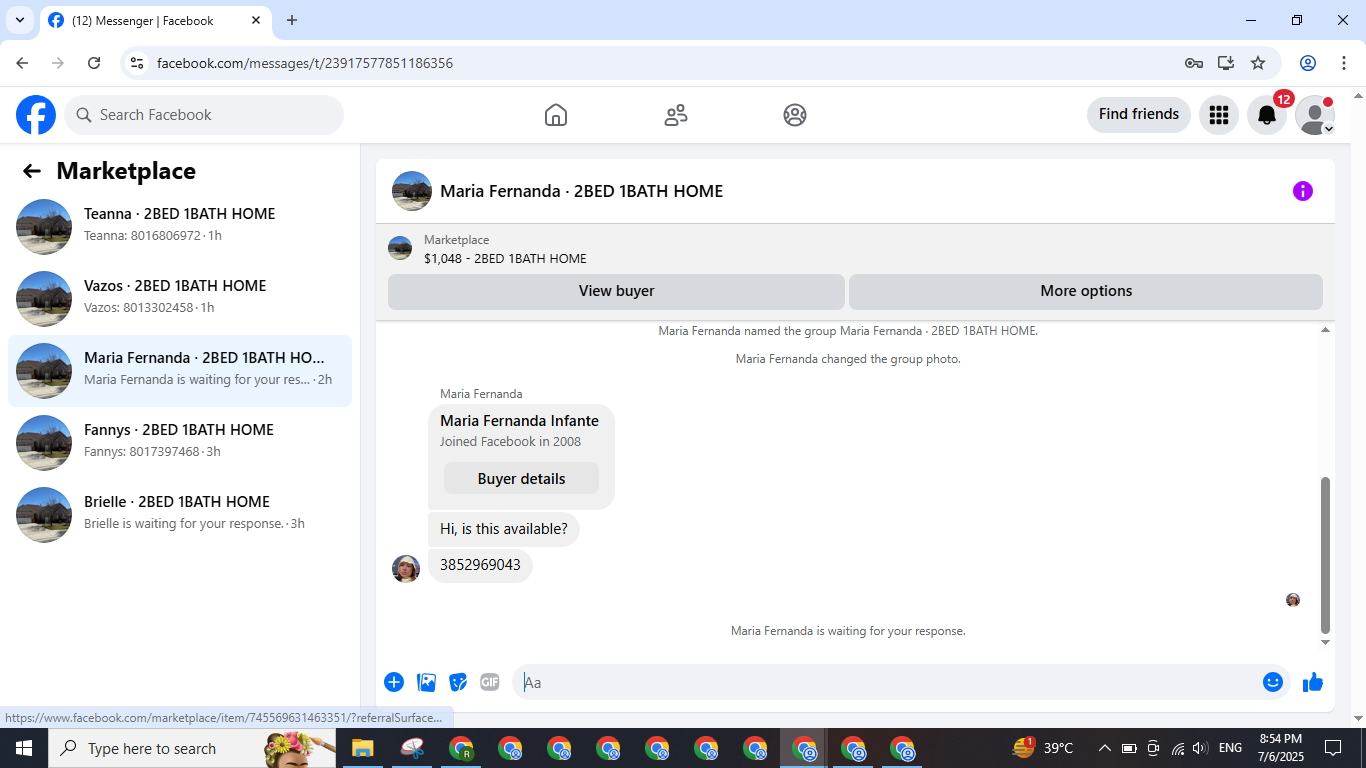Click the address bar URL

(x=305, y=63)
